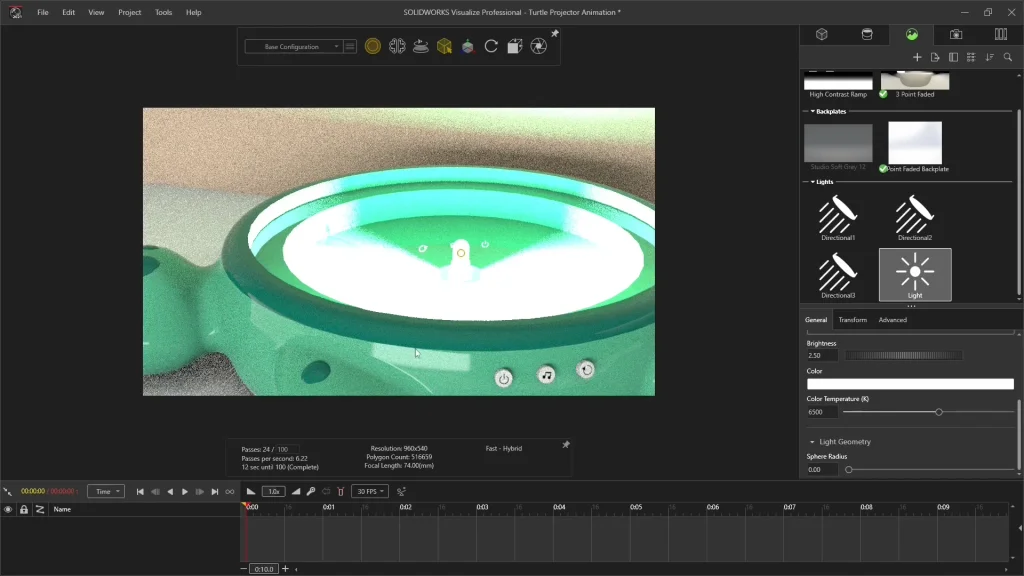
Task: Click the search magnifier in scenes panel
Action: pos(1008,57)
